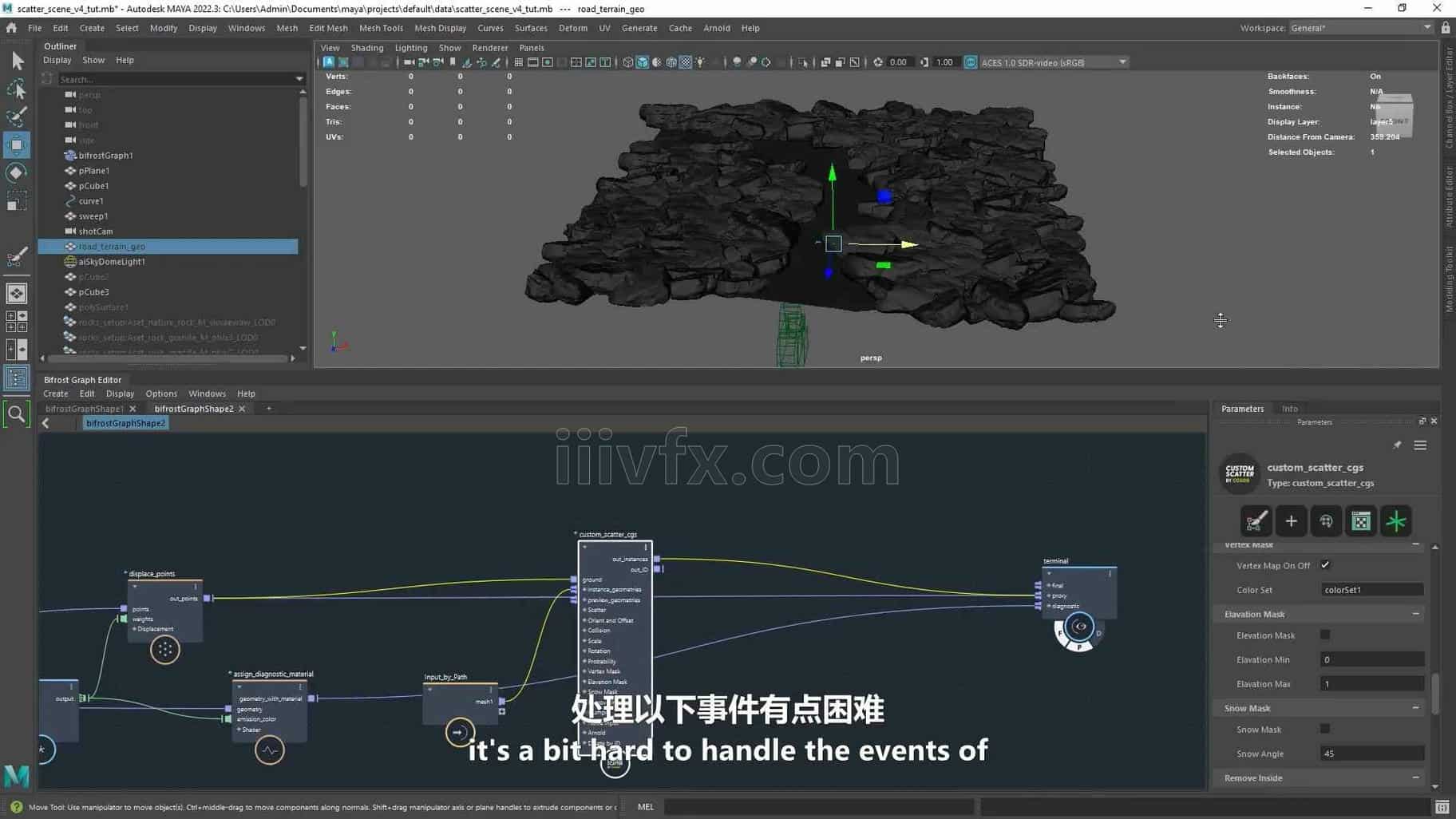Click the checker grid icon in Parameters

click(1361, 521)
